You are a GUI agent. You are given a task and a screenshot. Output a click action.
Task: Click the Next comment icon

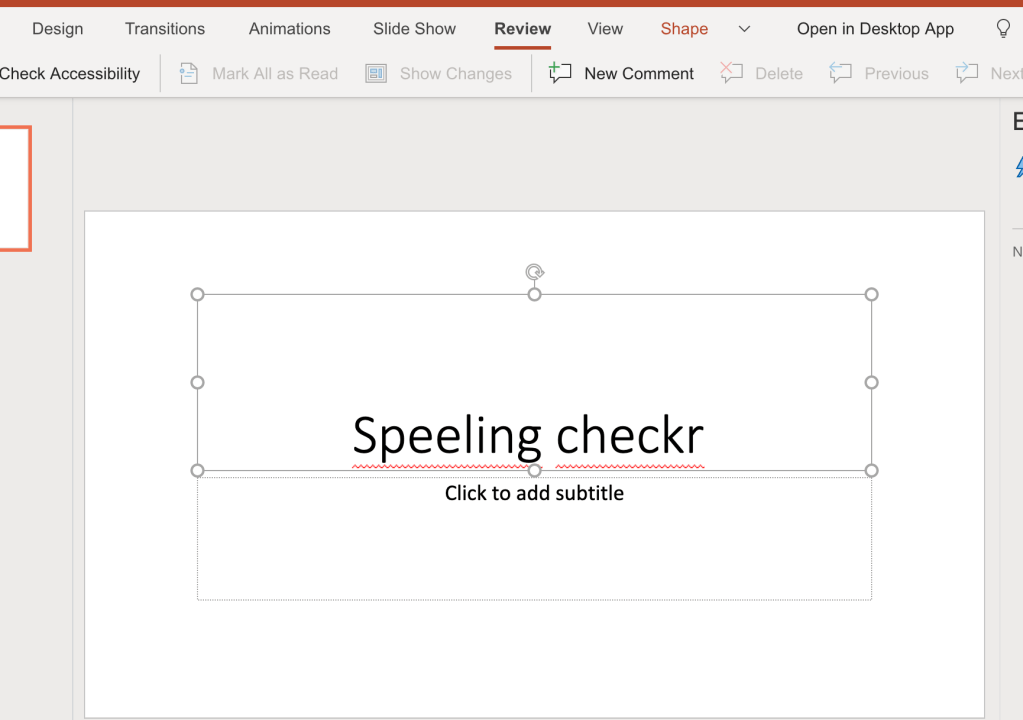click(x=967, y=73)
